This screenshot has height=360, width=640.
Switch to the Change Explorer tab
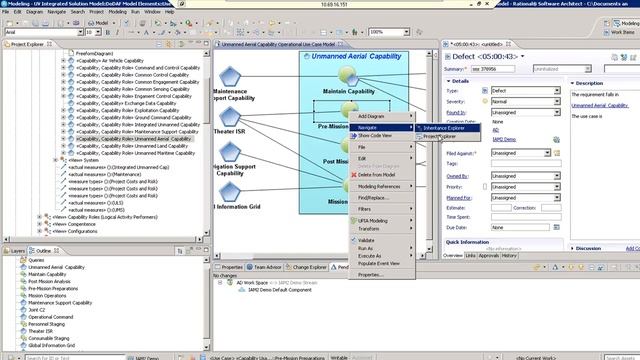(306, 267)
